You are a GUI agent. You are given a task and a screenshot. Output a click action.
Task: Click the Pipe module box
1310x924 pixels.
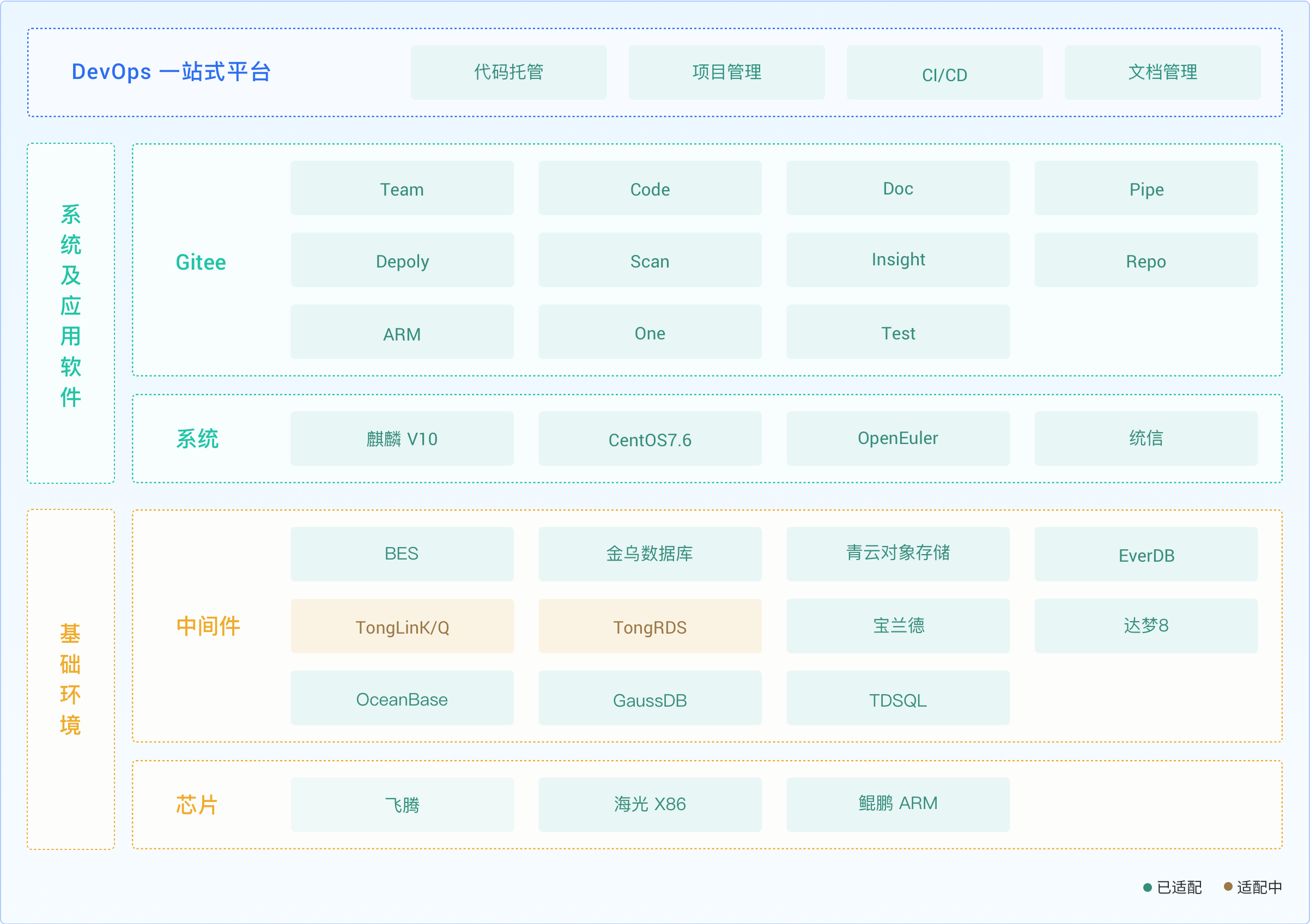pos(1145,188)
